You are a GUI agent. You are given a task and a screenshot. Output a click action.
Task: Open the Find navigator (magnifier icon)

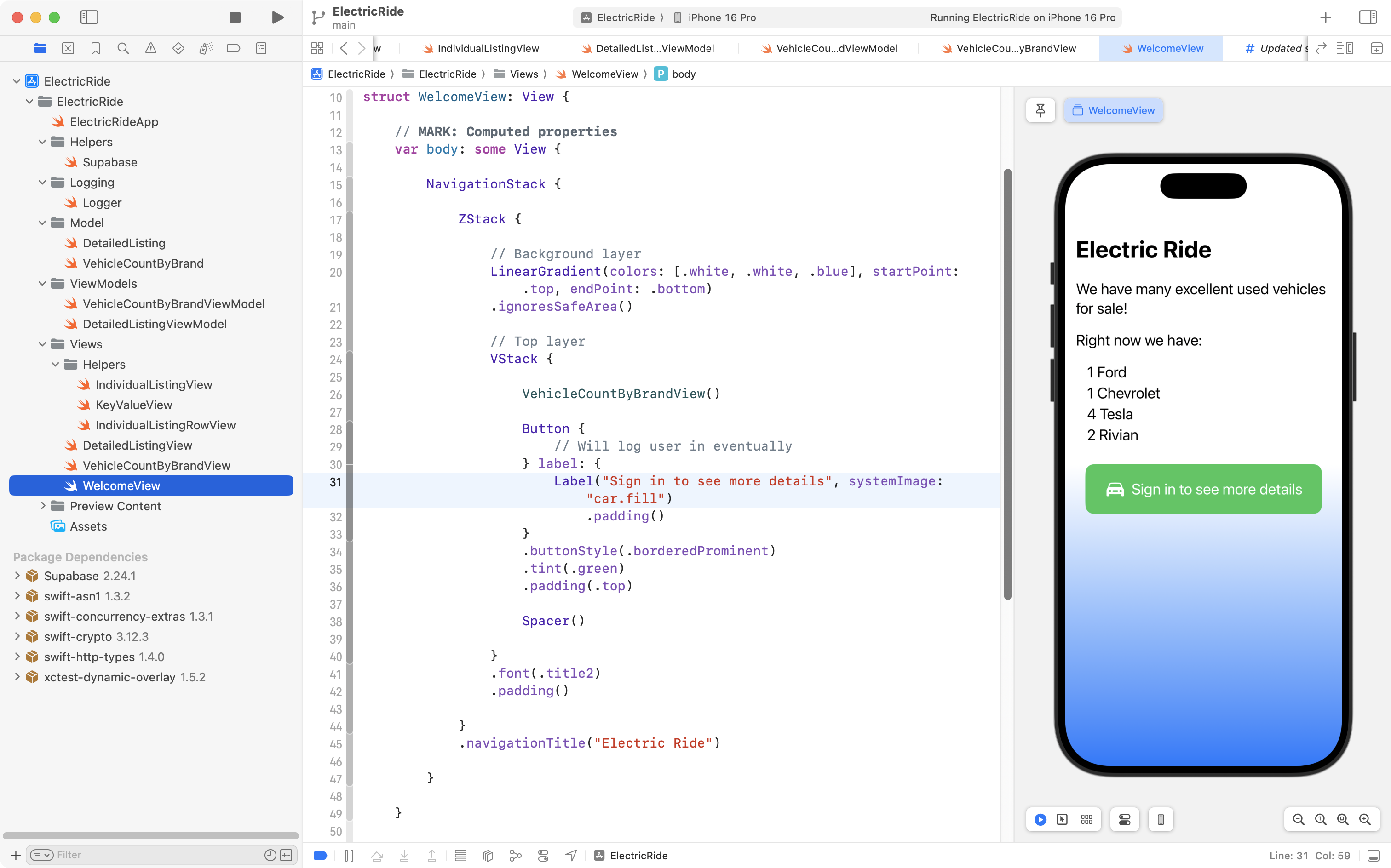tap(123, 48)
